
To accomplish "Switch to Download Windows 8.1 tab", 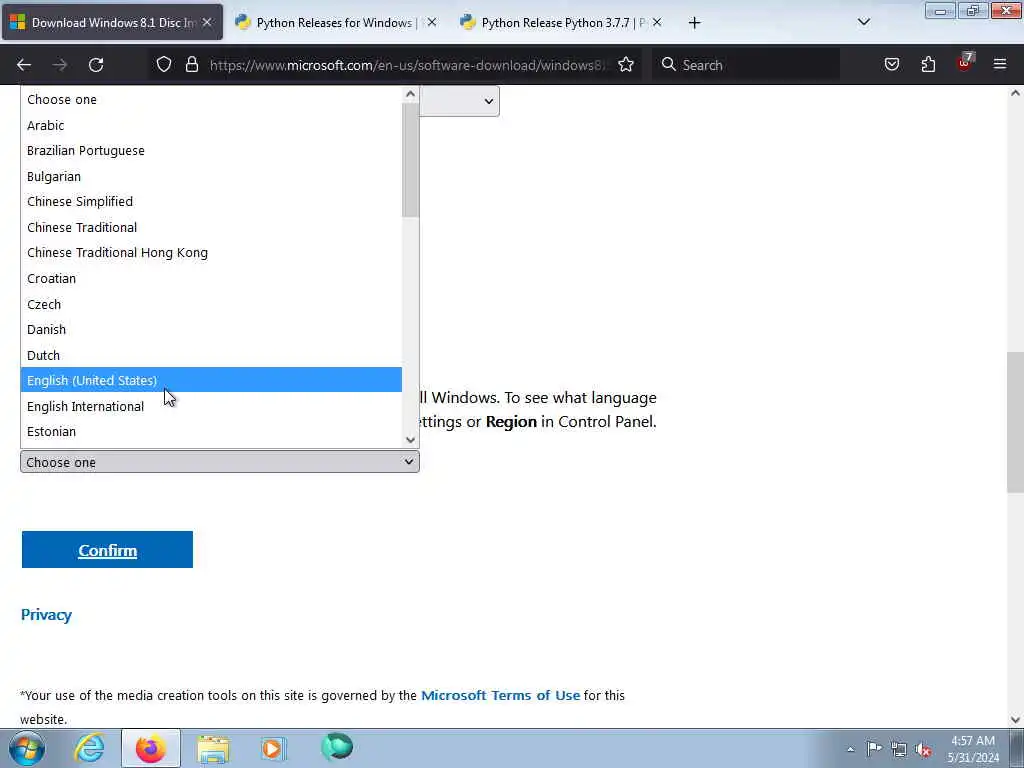I will click(112, 23).
